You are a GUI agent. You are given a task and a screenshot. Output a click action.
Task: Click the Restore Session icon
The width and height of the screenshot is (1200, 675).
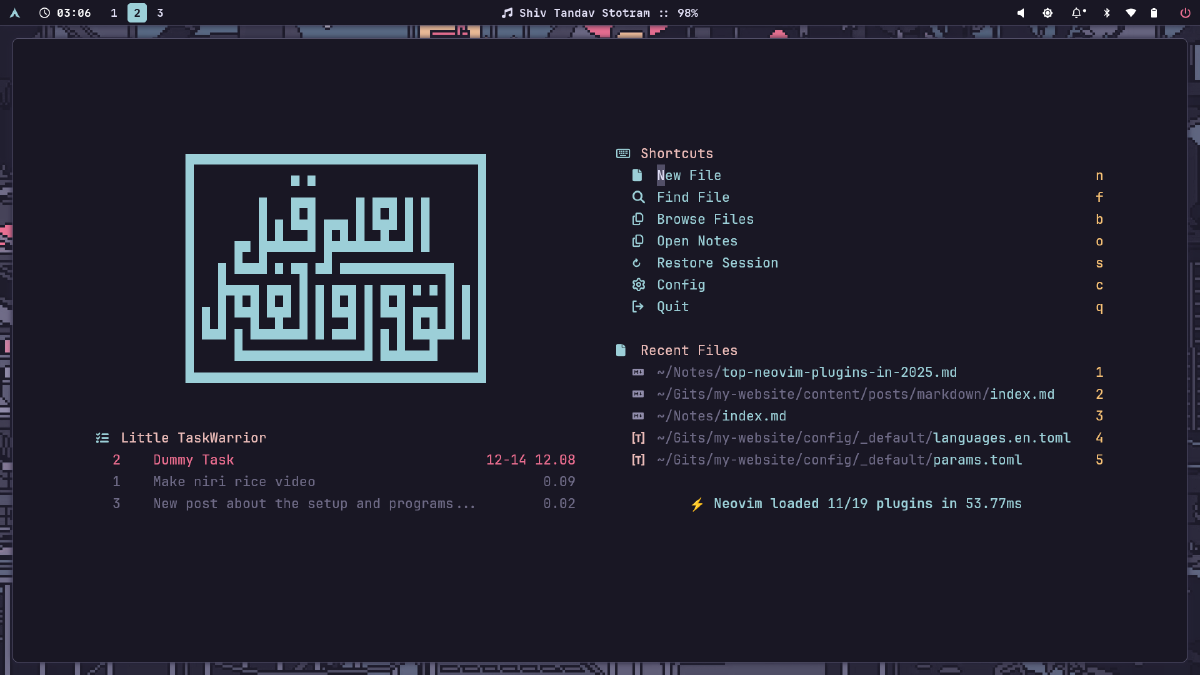pos(637,263)
